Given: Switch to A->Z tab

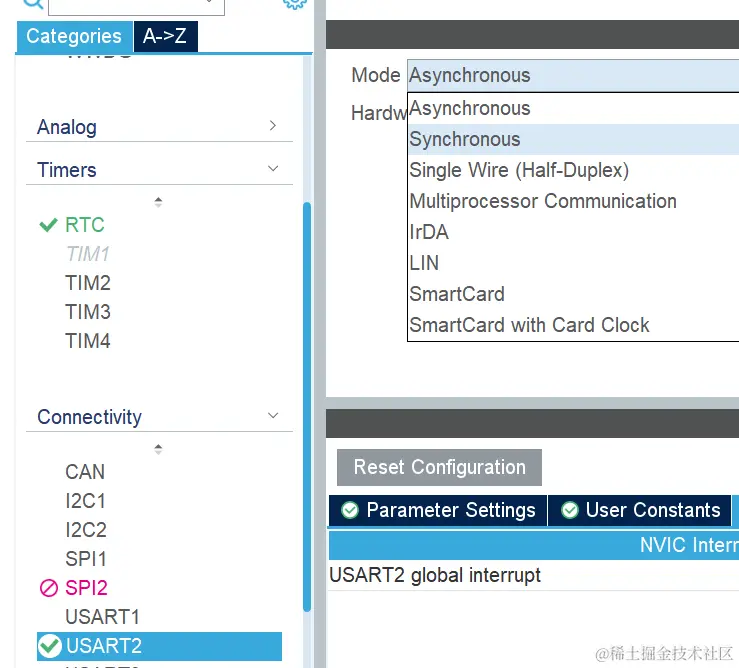Looking at the screenshot, I should [x=165, y=36].
